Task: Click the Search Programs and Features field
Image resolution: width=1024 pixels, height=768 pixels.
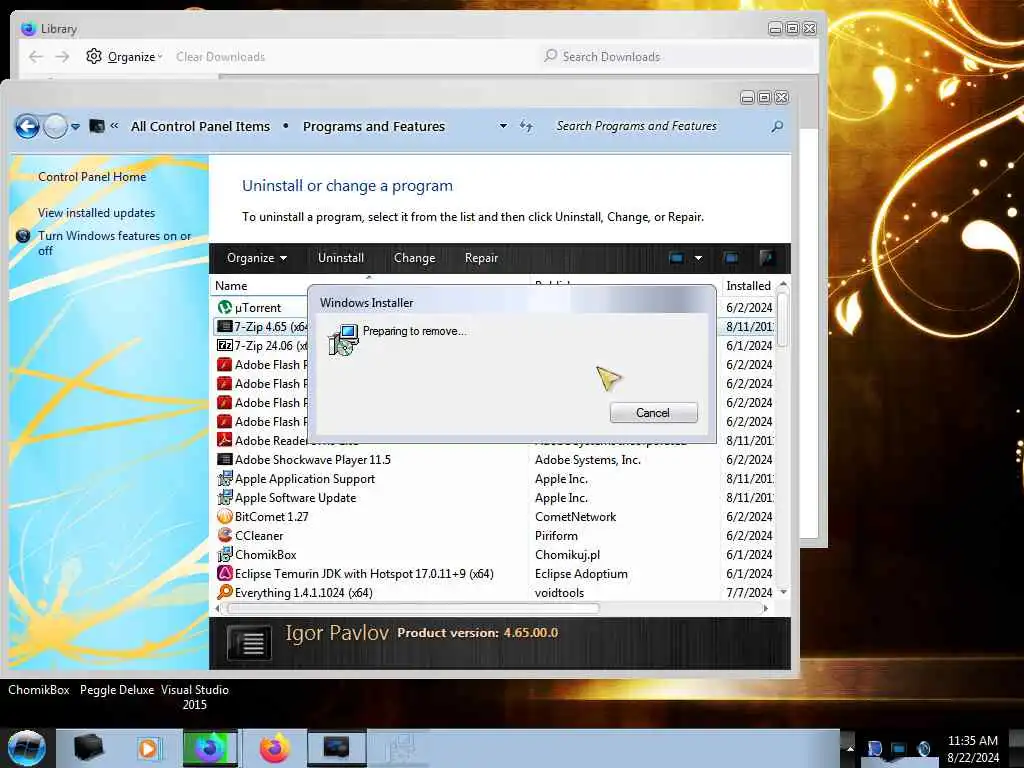Action: [660, 126]
